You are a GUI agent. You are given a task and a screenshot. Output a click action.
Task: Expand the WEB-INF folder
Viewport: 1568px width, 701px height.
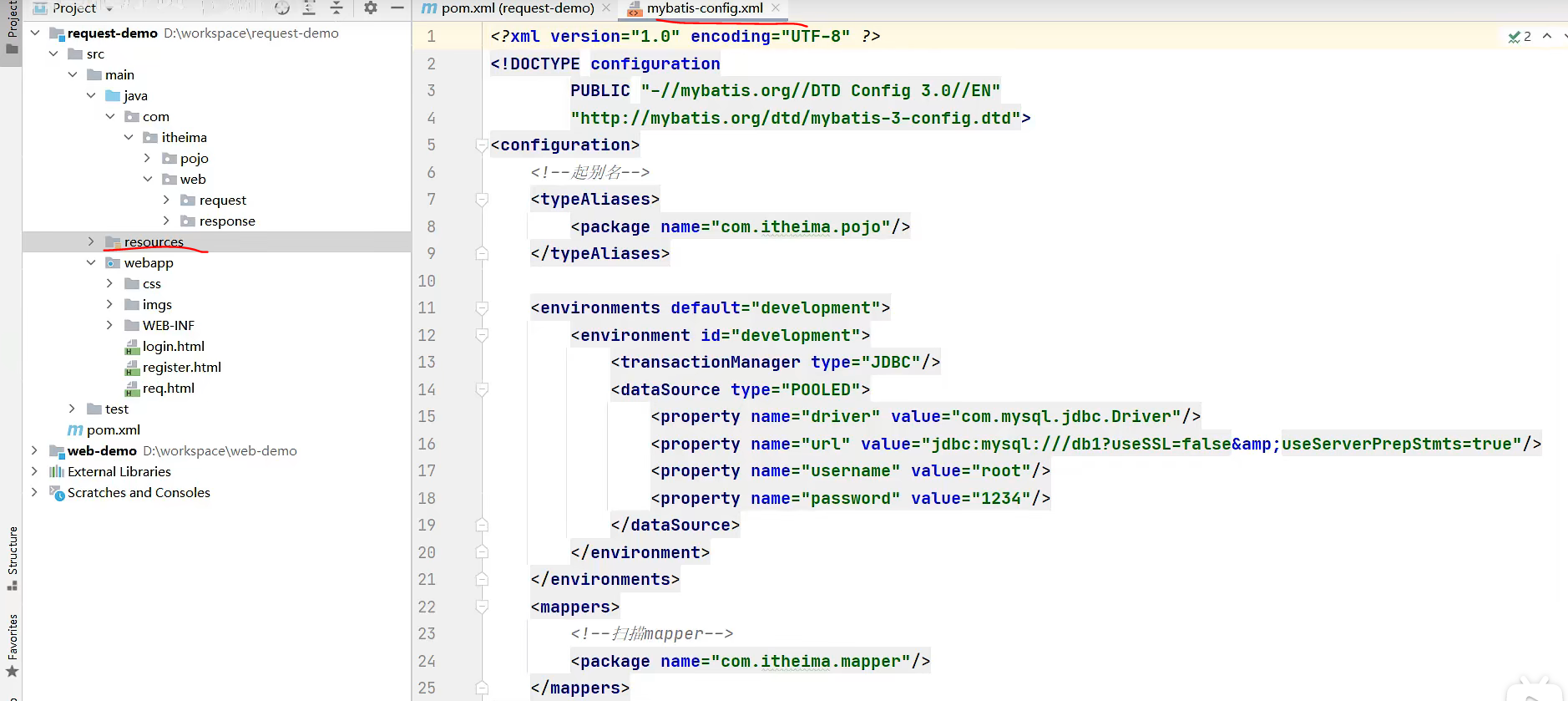pyautogui.click(x=110, y=325)
